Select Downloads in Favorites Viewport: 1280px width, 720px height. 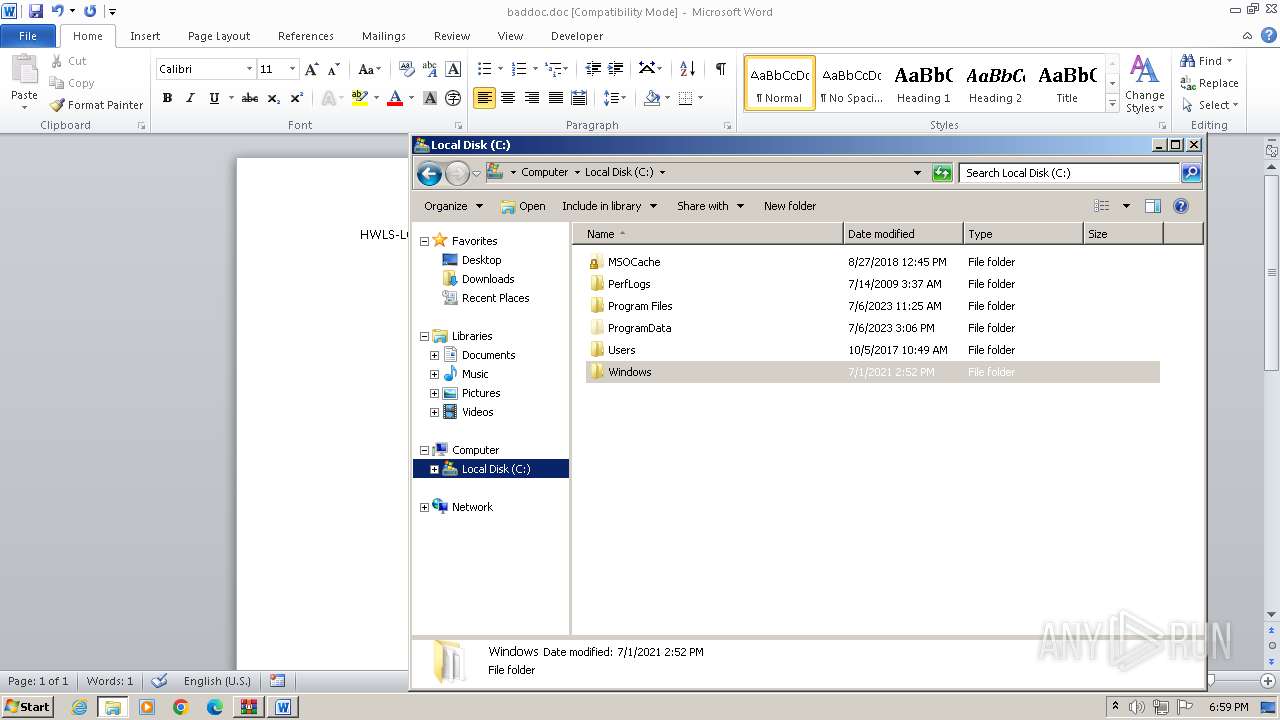pos(488,279)
